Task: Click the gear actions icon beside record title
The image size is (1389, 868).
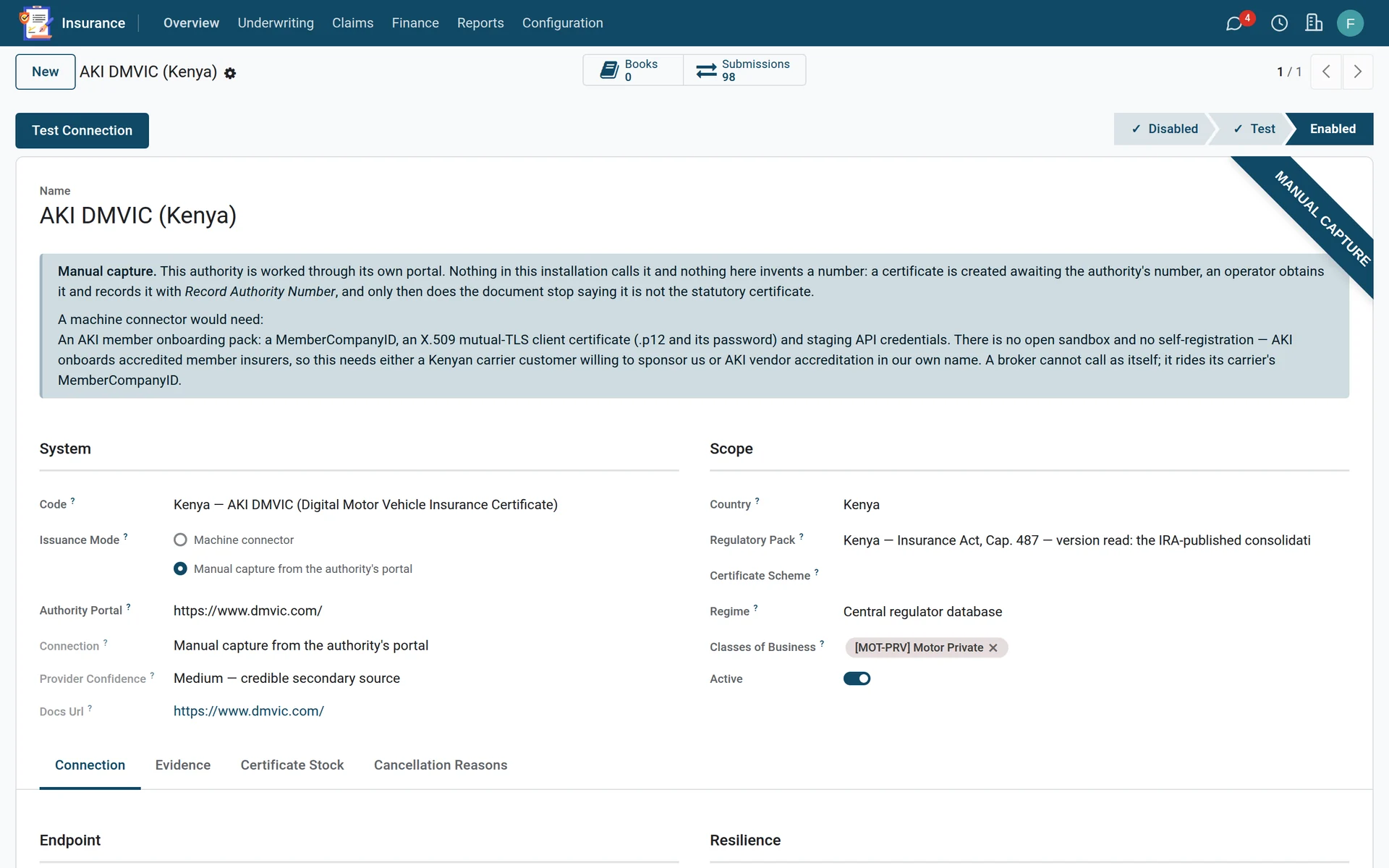Action: tap(230, 73)
